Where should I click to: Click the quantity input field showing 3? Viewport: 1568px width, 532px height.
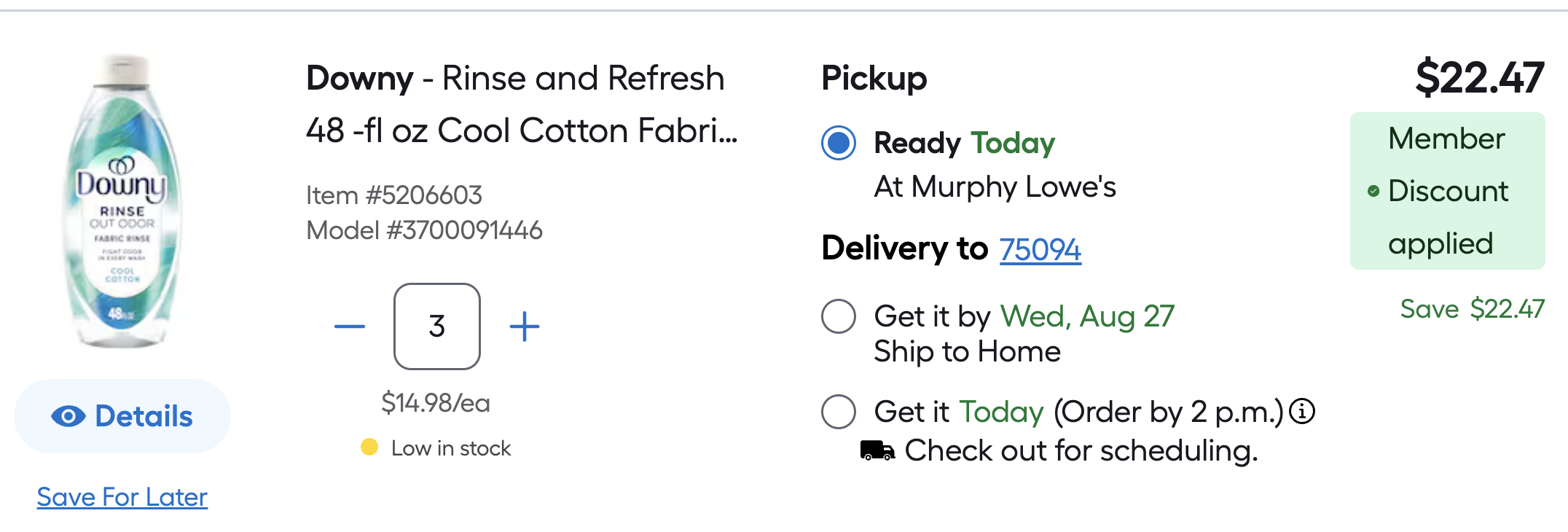point(437,326)
